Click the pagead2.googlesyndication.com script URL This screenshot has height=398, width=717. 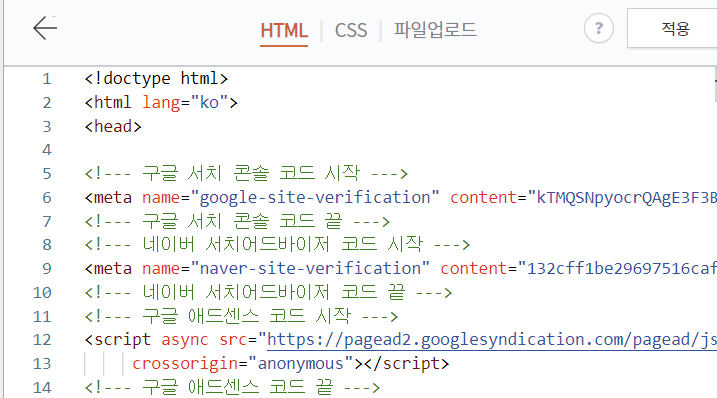click(x=492, y=340)
